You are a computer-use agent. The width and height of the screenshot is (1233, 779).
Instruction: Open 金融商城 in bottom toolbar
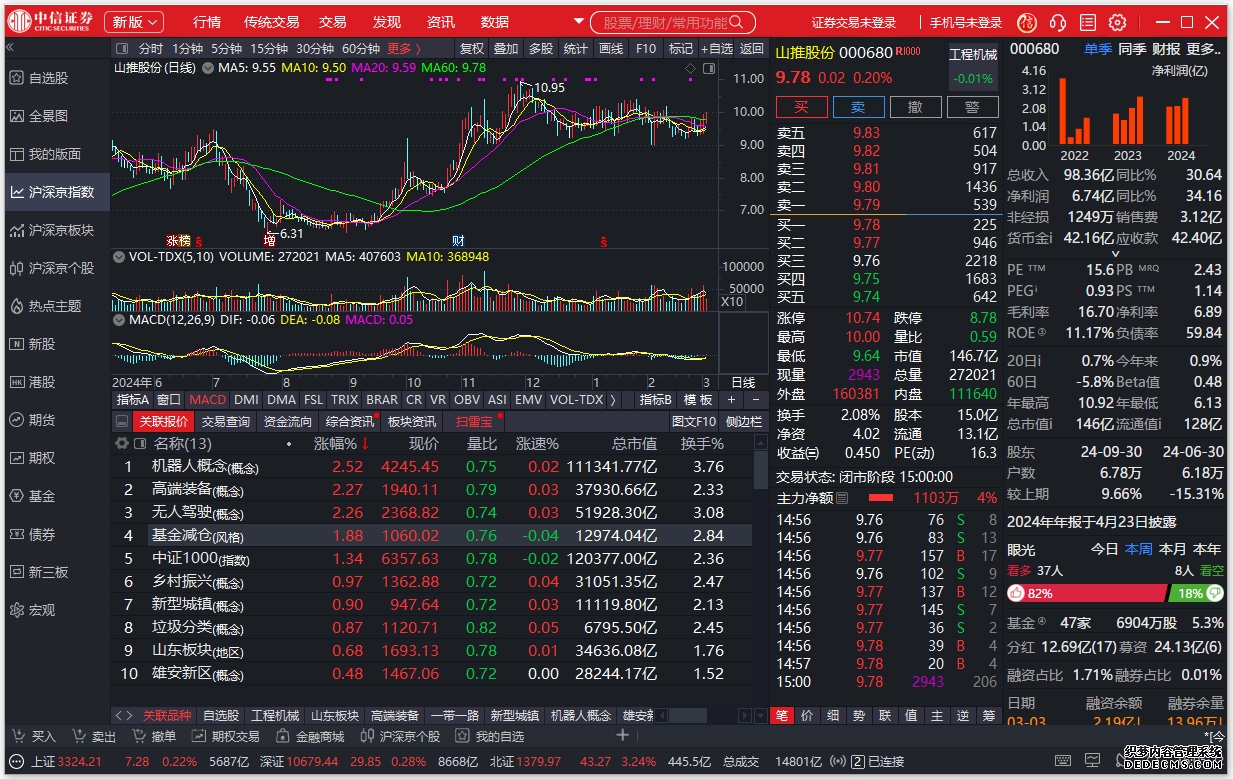click(310, 736)
